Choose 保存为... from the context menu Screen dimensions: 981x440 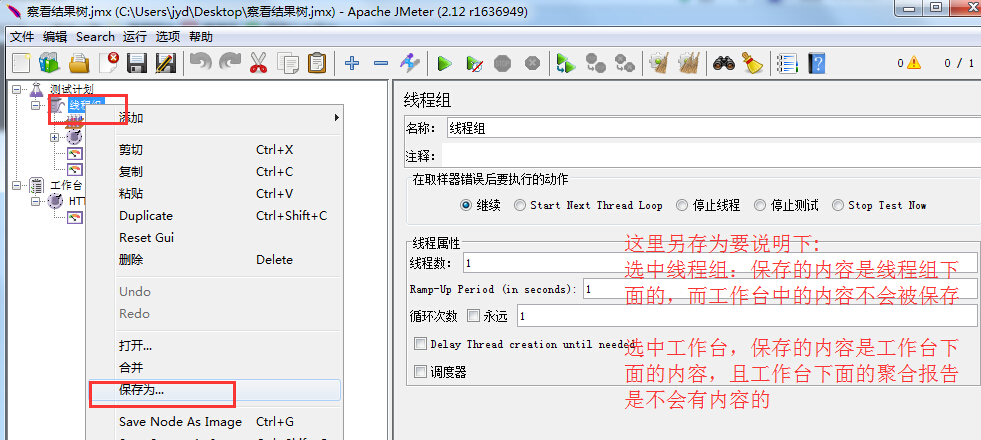tap(142, 390)
